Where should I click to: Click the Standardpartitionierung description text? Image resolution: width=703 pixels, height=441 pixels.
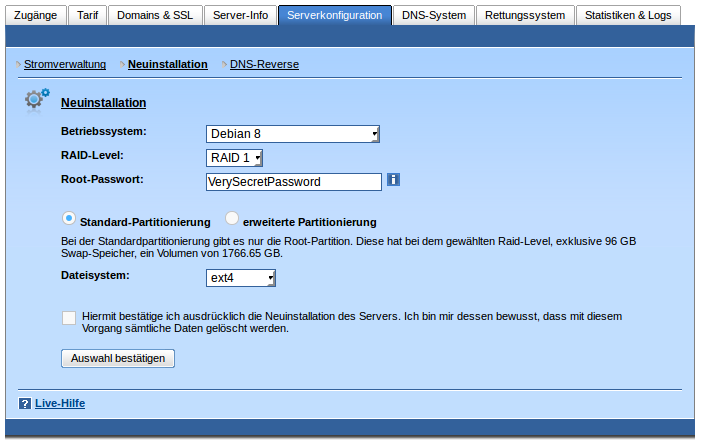pos(348,247)
